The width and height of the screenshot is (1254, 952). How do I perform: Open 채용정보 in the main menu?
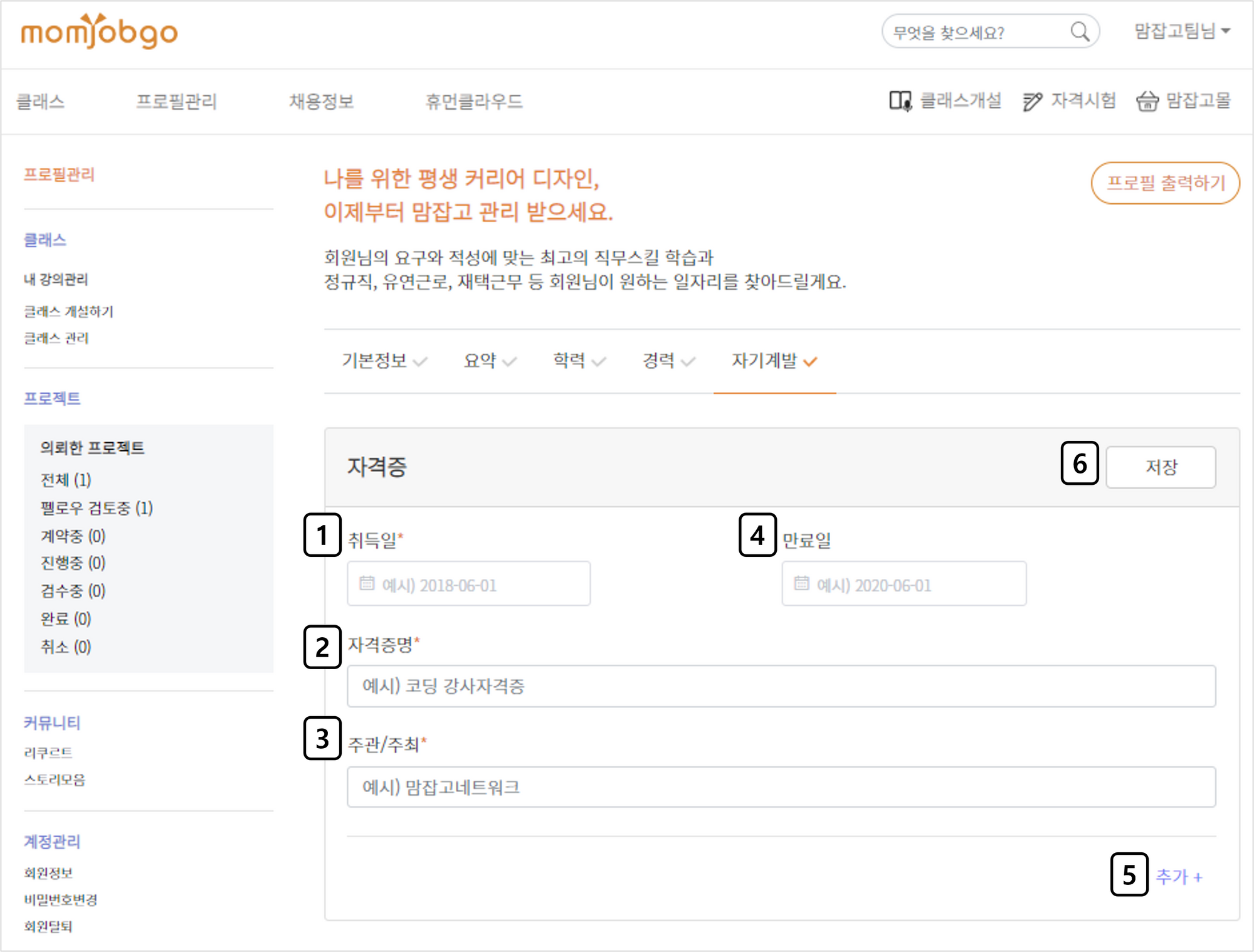click(321, 101)
